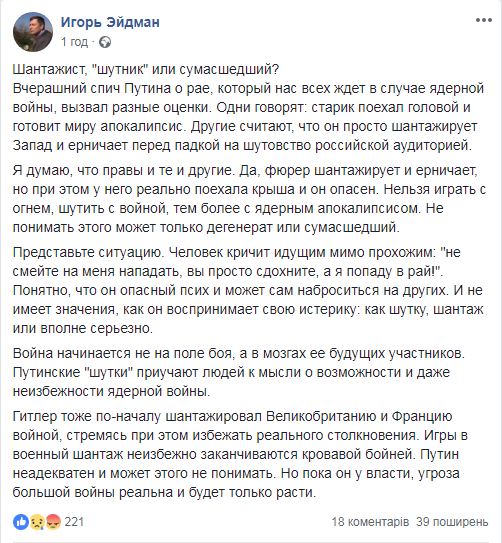This screenshot has height=543, width=502.
Task: Click the "1 год" post timestamp
Action: pyautogui.click(x=74, y=42)
